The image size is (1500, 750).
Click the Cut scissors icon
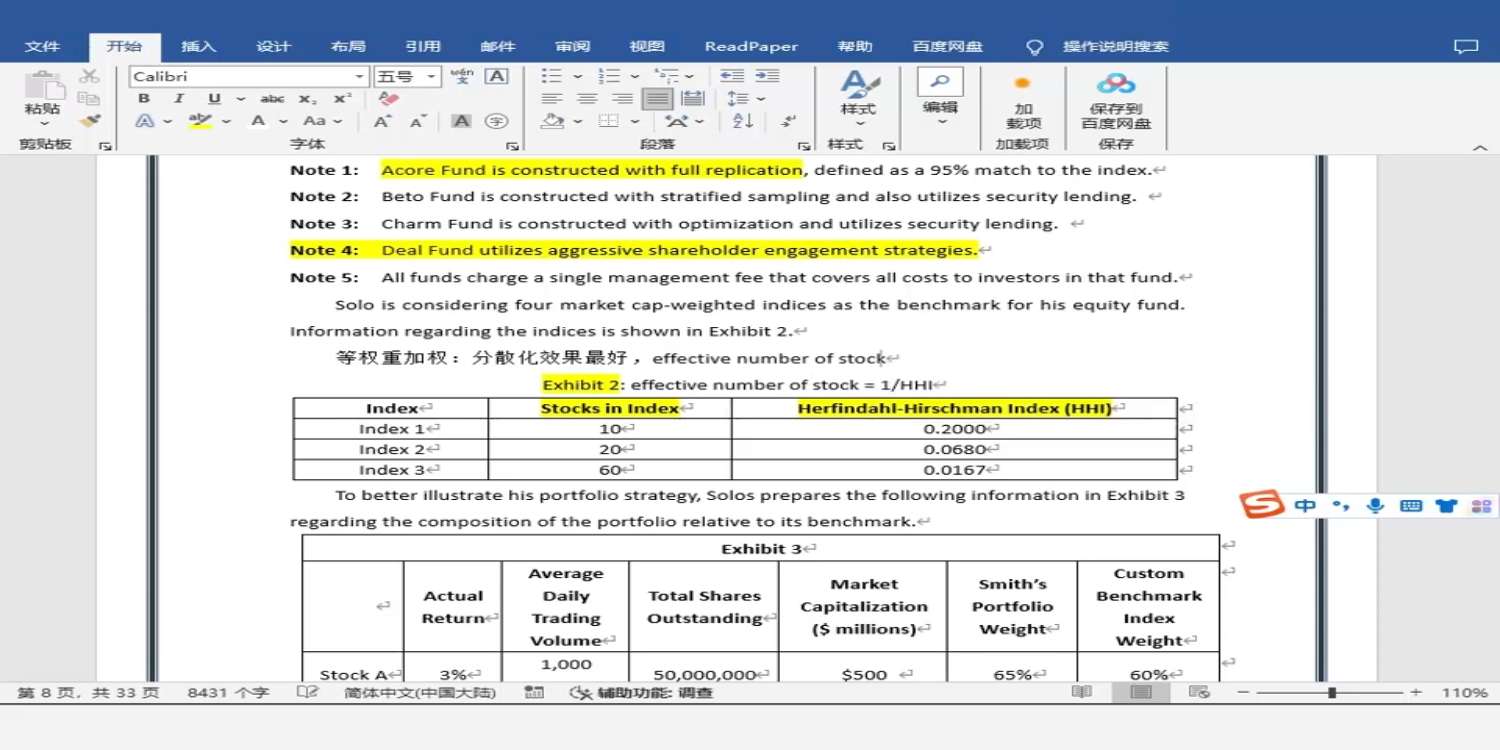90,77
